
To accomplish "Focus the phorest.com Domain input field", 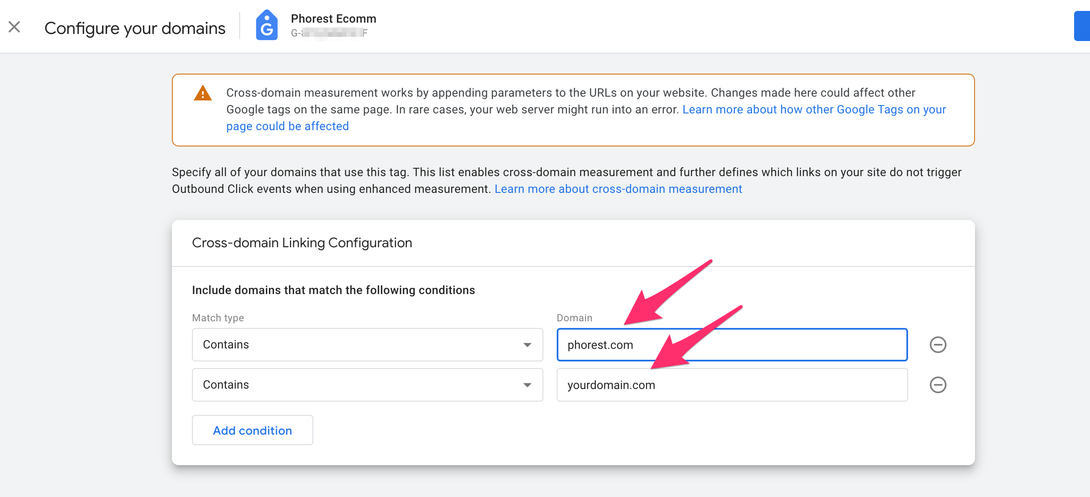I will pyautogui.click(x=731, y=345).
